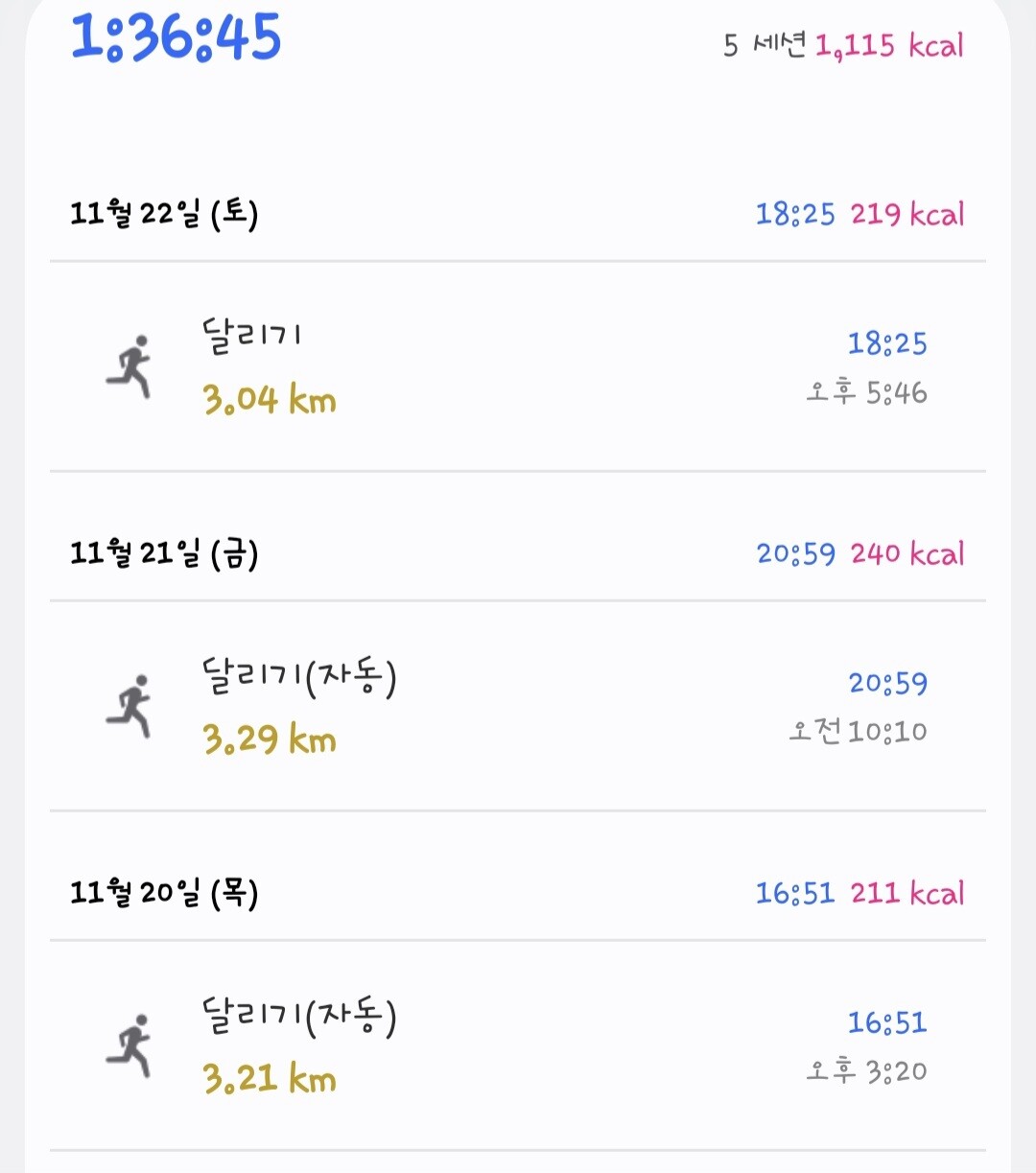Image resolution: width=1036 pixels, height=1173 pixels.
Task: Select the 11월 22일 (토) date header
Action: (x=164, y=214)
